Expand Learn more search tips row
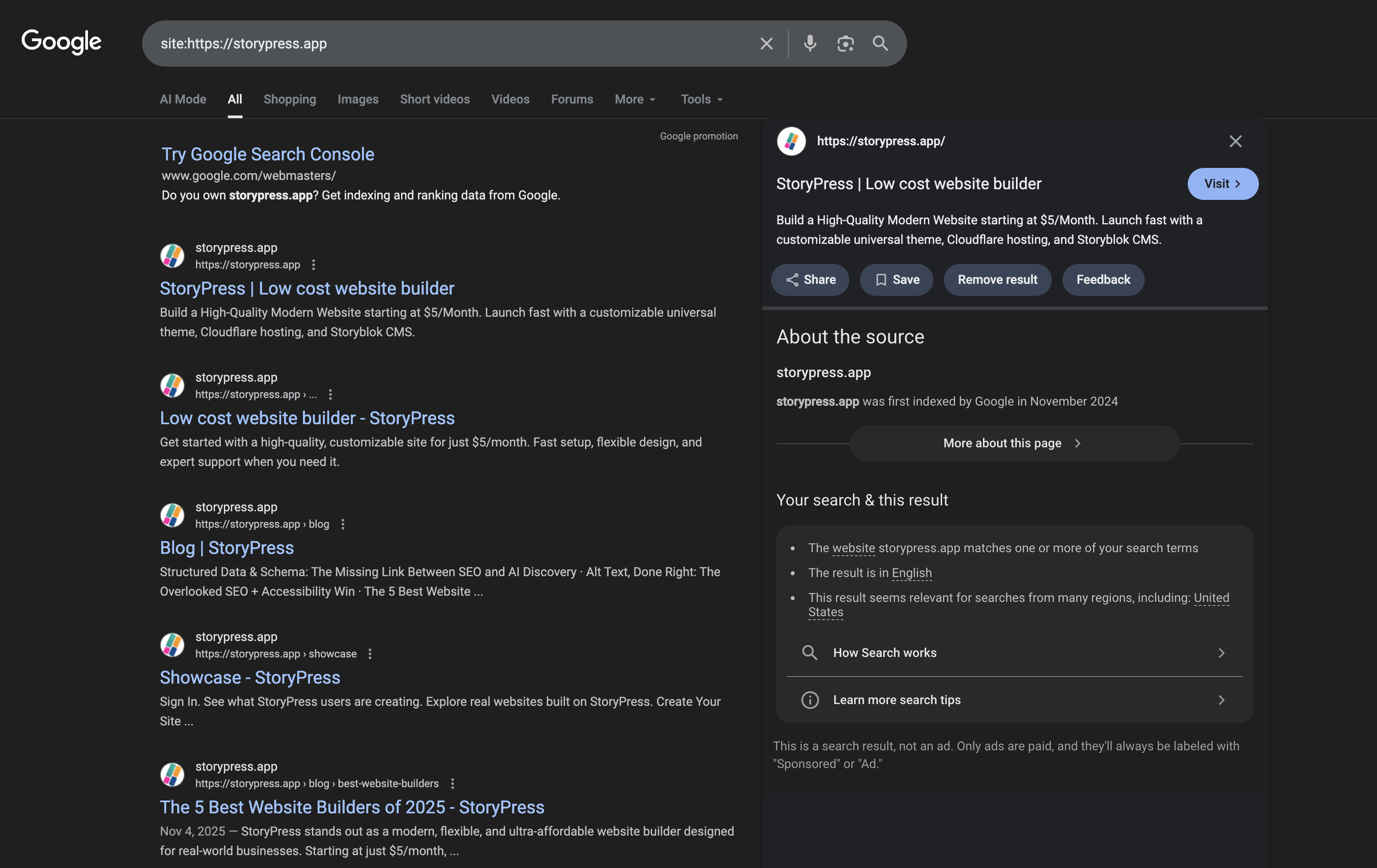The height and width of the screenshot is (868, 1377). pos(1015,700)
